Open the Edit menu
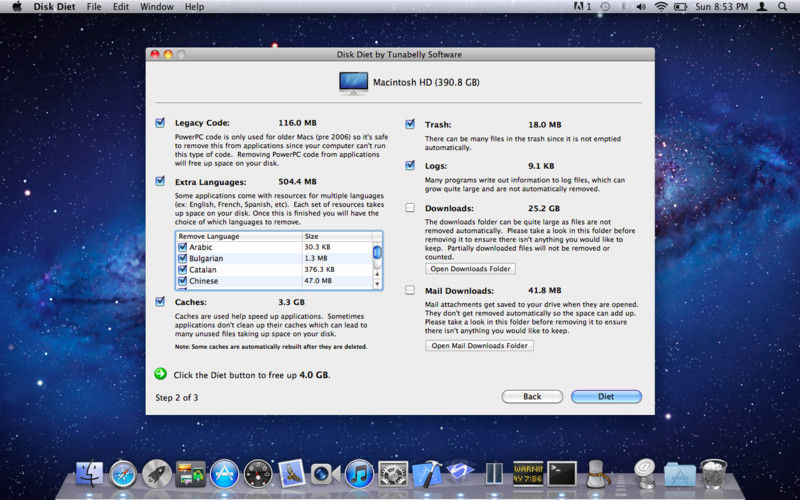The width and height of the screenshot is (800, 500). (121, 7)
